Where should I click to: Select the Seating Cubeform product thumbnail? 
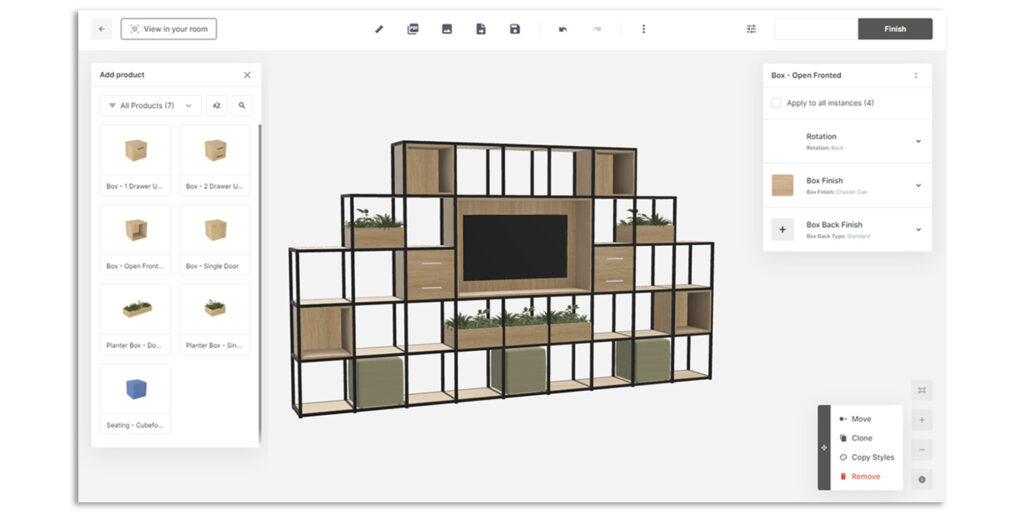point(135,390)
